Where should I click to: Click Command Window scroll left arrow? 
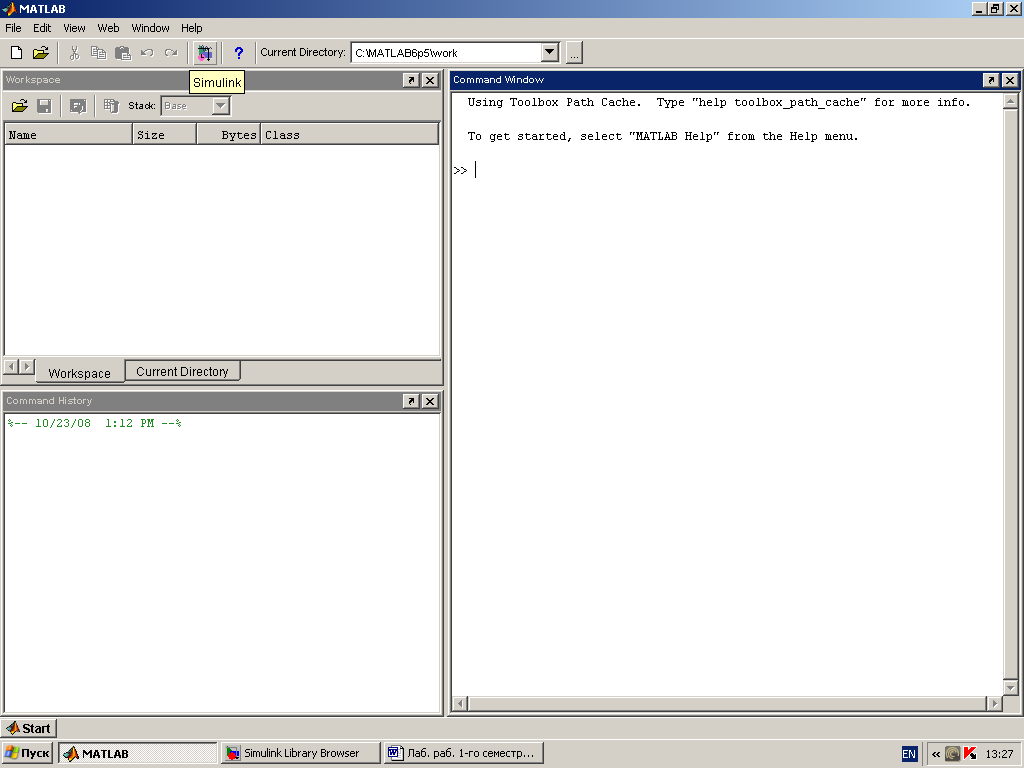coord(460,703)
